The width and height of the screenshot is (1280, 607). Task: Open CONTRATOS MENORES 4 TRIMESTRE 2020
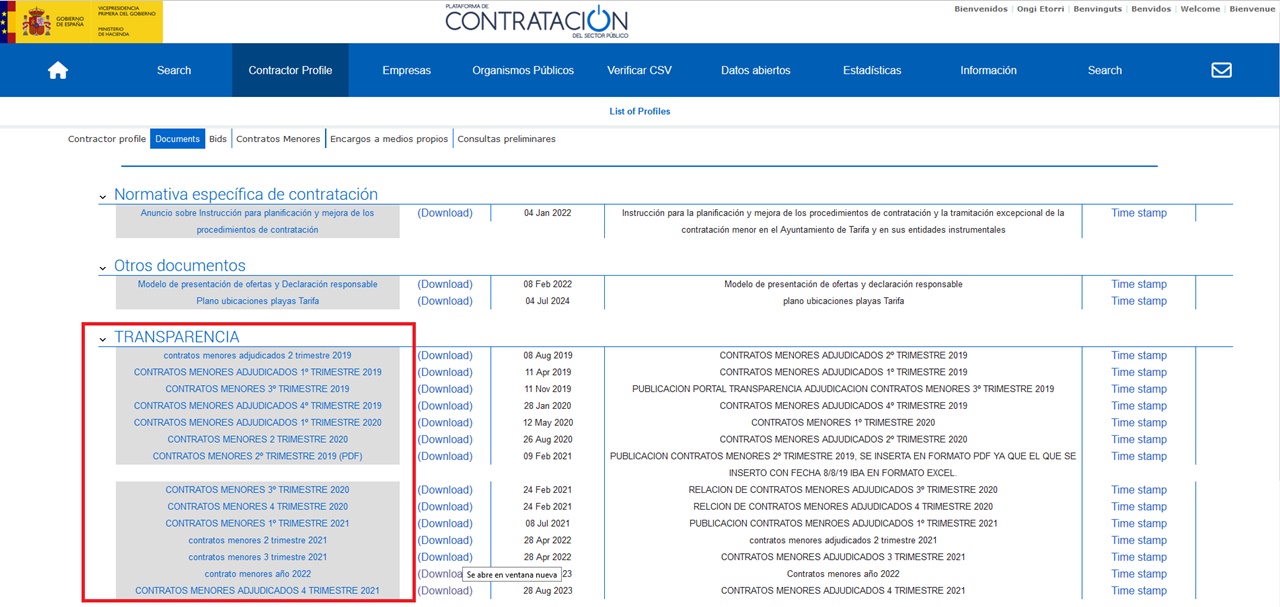[257, 506]
